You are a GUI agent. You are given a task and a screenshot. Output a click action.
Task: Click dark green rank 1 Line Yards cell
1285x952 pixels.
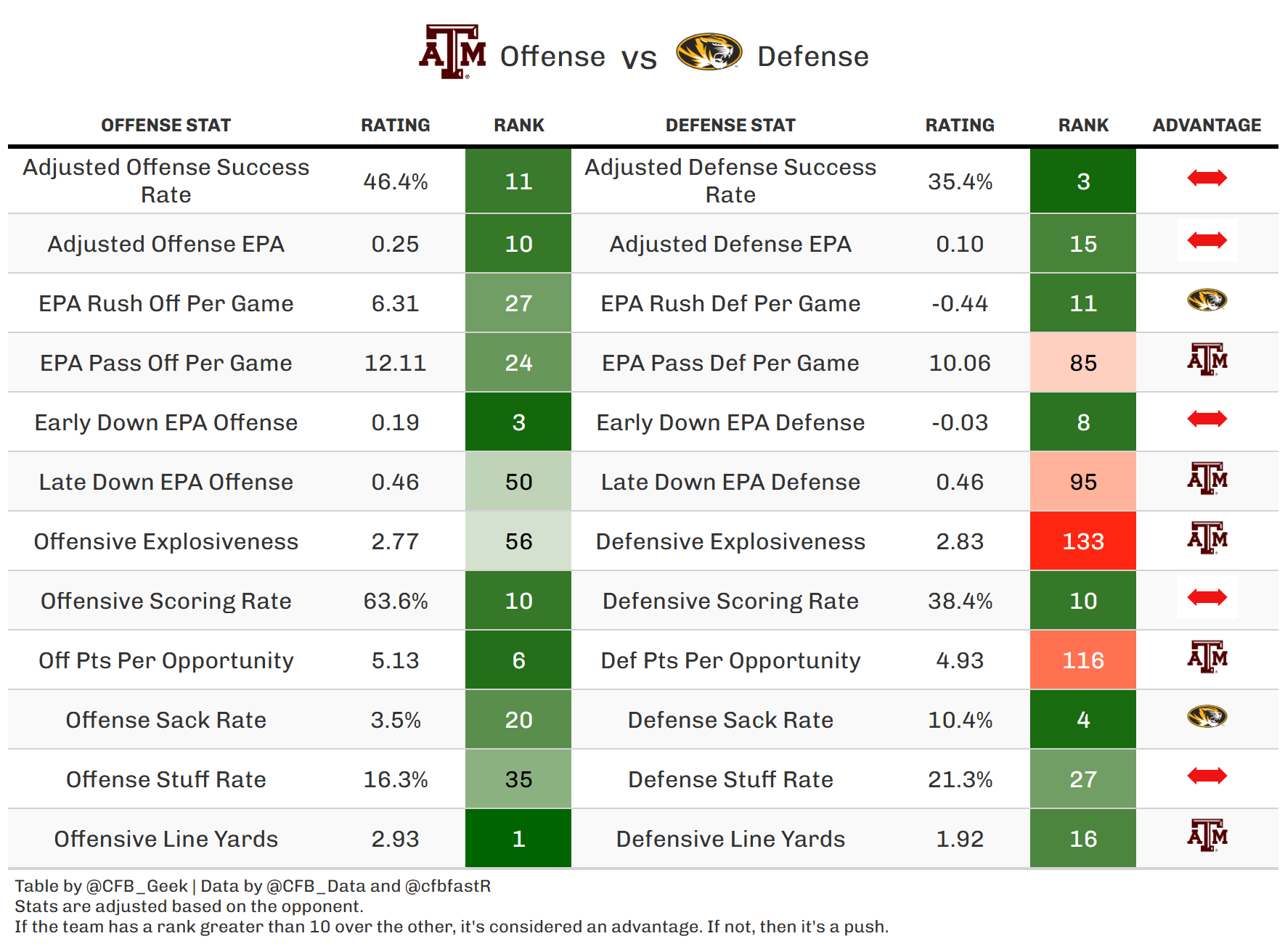click(x=518, y=839)
